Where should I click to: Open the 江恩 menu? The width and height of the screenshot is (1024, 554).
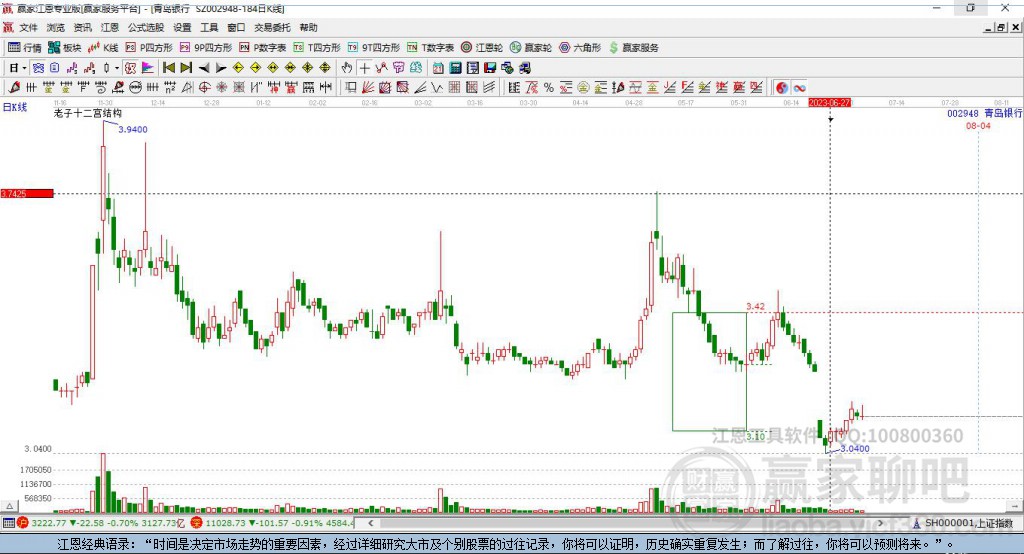point(110,27)
